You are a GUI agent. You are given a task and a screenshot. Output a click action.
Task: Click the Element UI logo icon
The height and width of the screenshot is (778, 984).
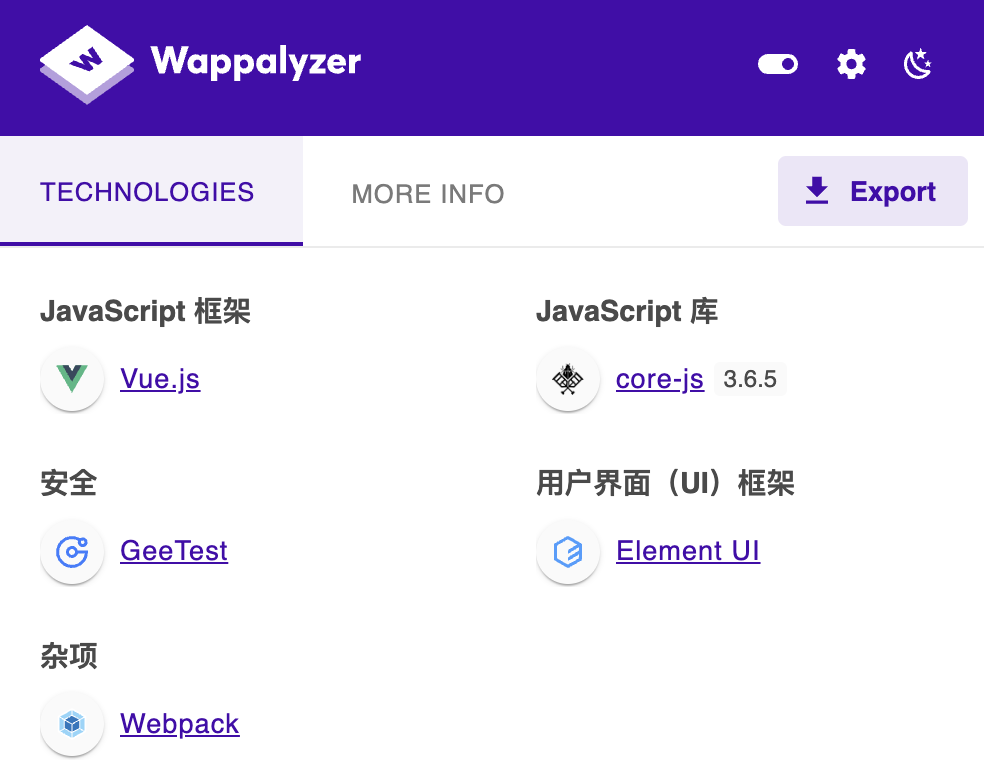click(568, 552)
